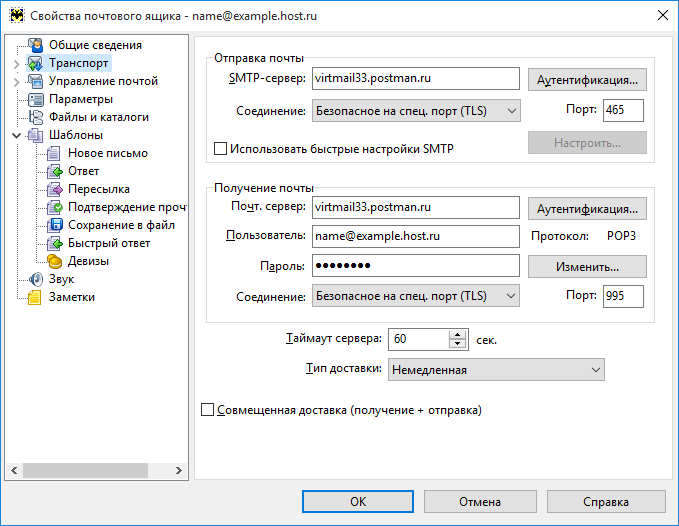Click the Параметры tree icon
This screenshot has width=679, height=526.
[36, 99]
